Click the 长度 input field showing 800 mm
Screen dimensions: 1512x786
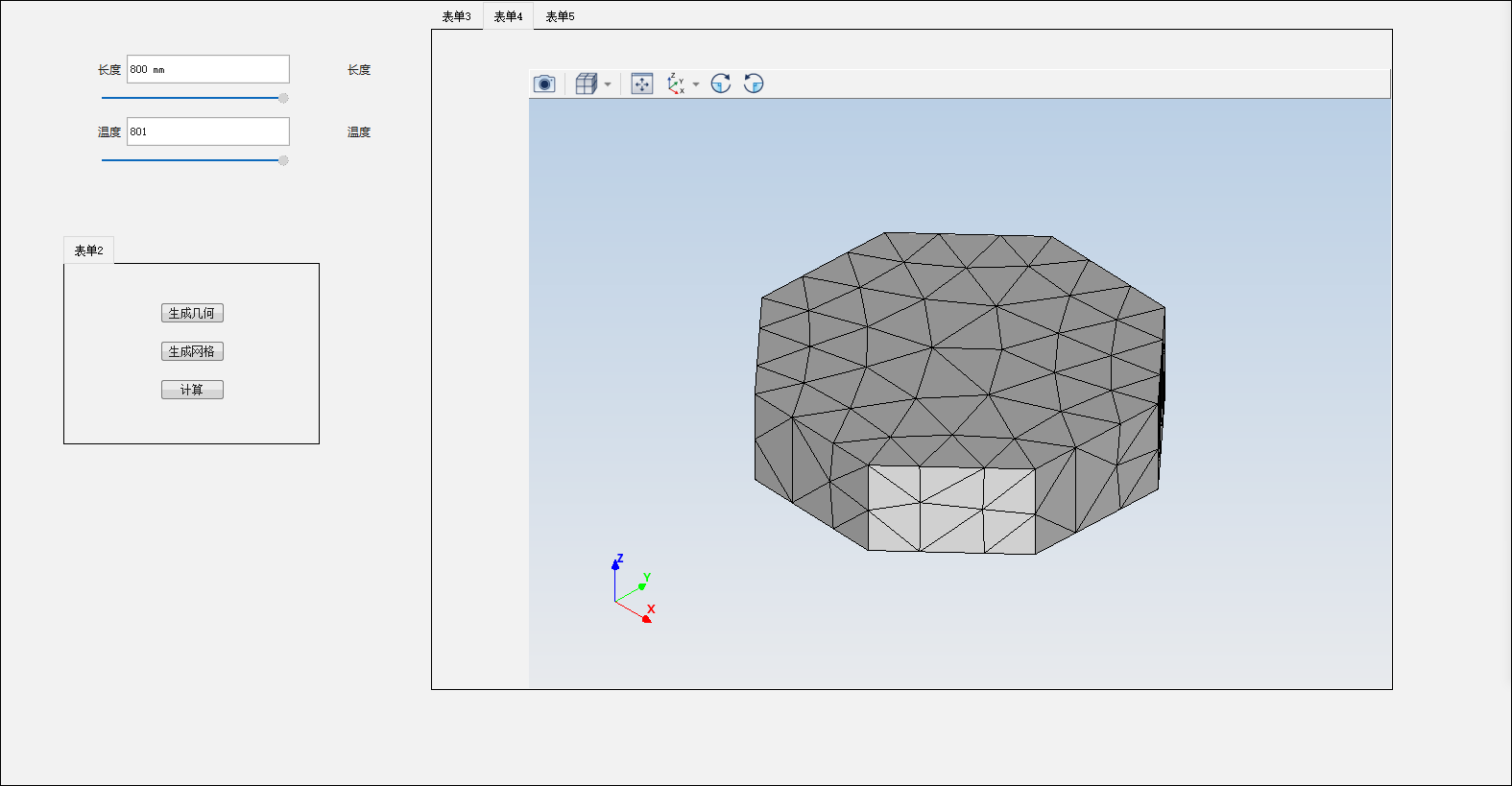pyautogui.click(x=208, y=69)
